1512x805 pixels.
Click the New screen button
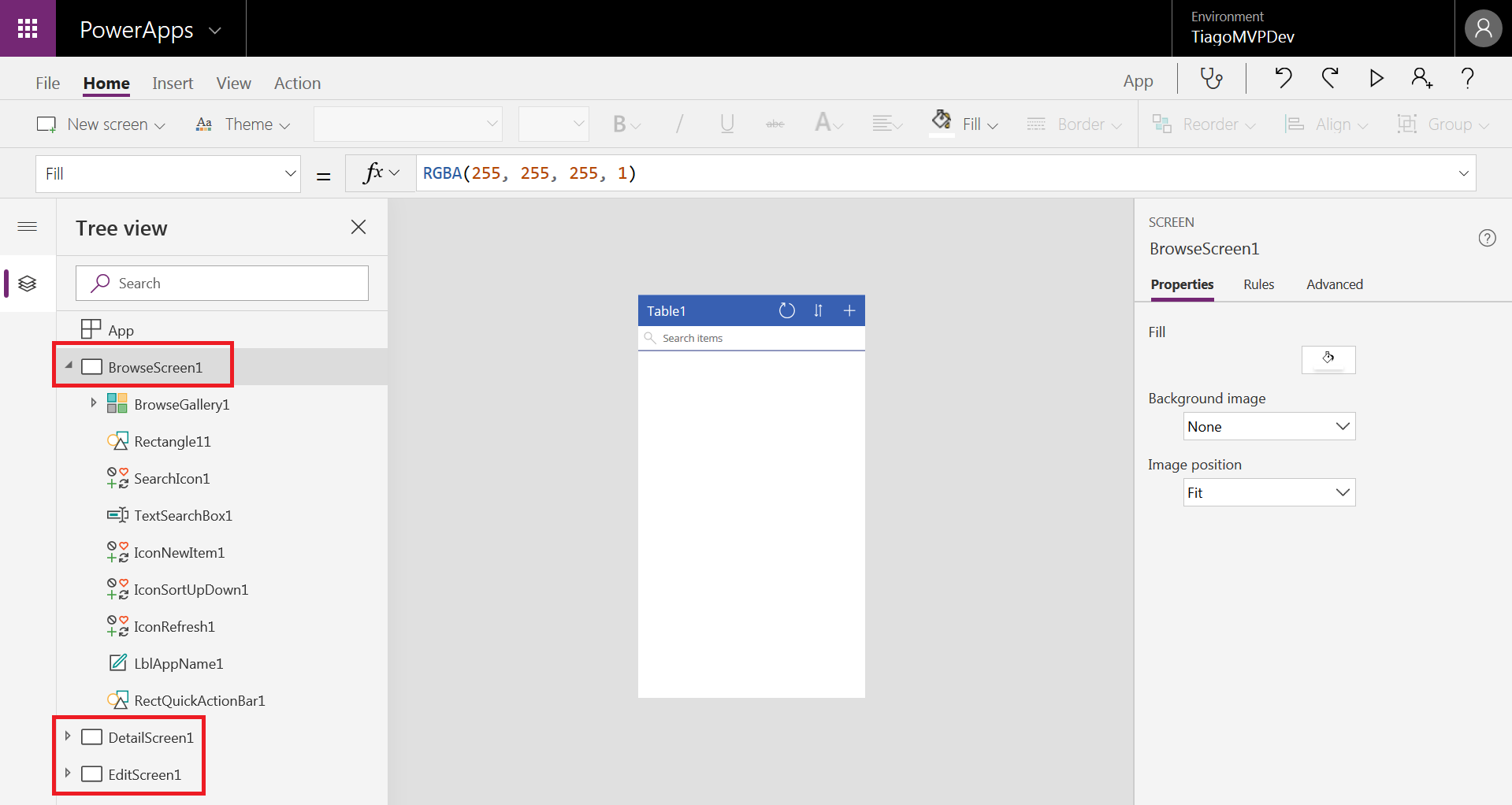[101, 124]
